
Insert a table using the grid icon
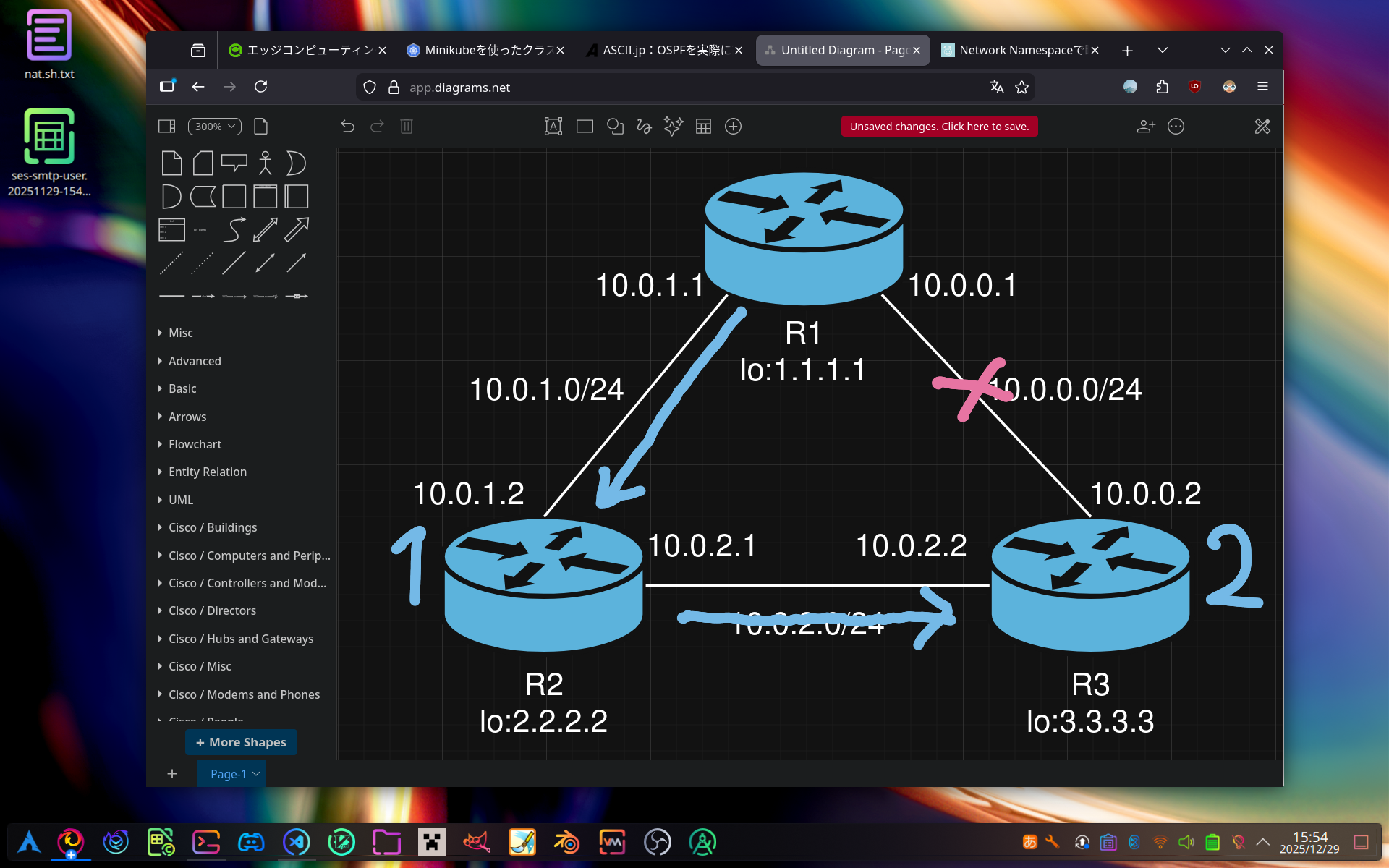[x=703, y=127]
